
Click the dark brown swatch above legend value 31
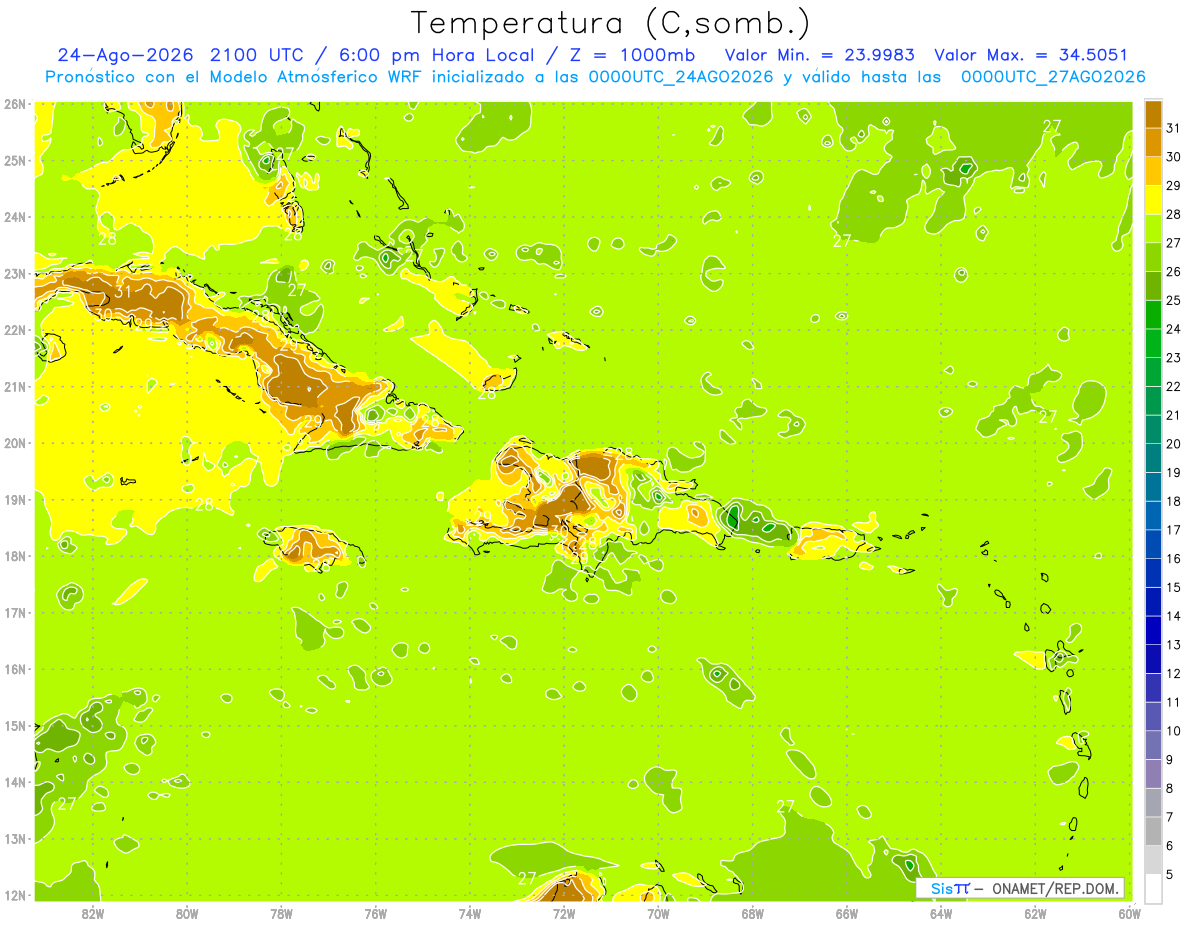(x=1154, y=113)
